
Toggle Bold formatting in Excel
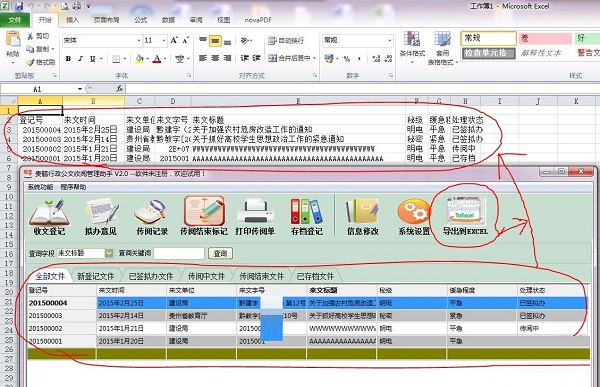click(68, 59)
